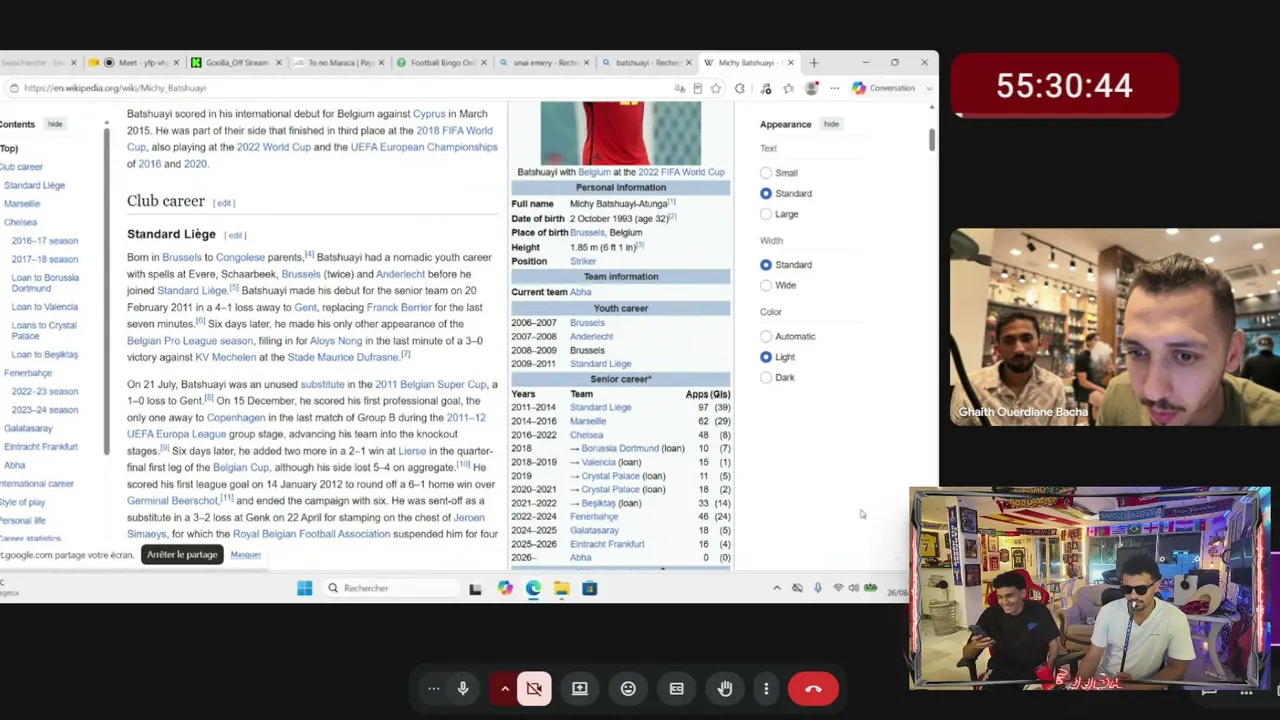Screen dimensions: 1280x720
Task: Click the Arrêter le partage button
Action: (181, 555)
